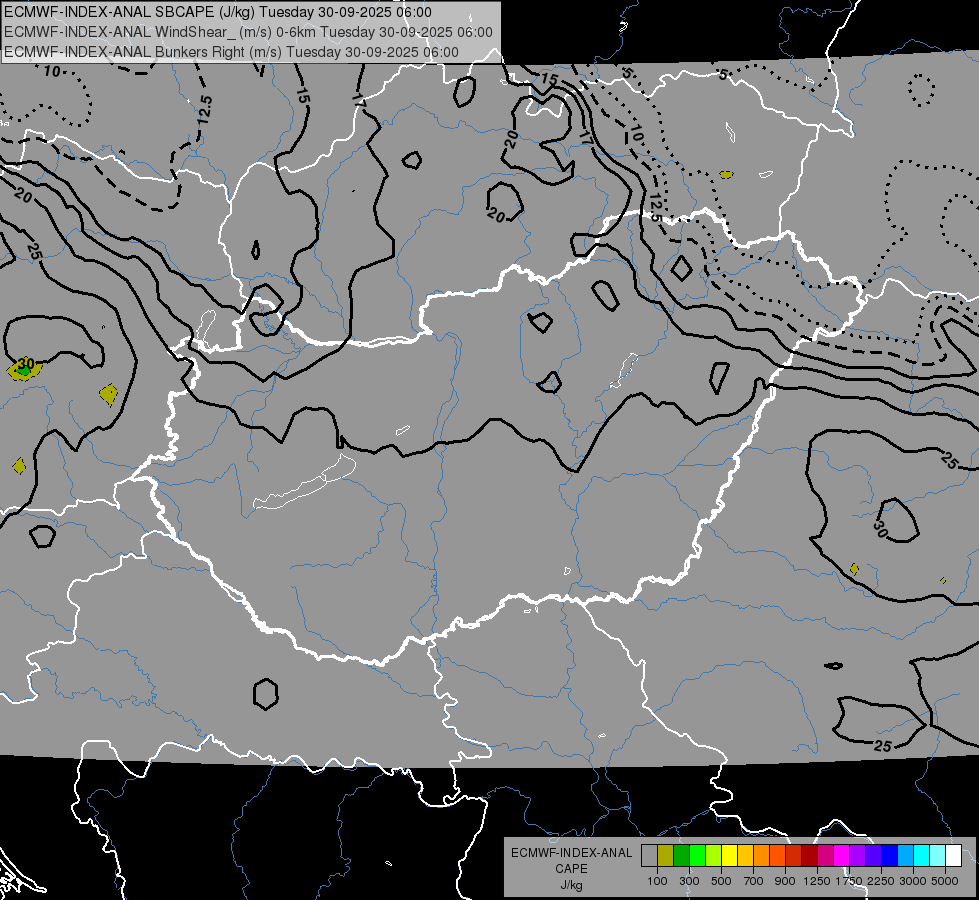Click the legend value 1750

pos(849,881)
